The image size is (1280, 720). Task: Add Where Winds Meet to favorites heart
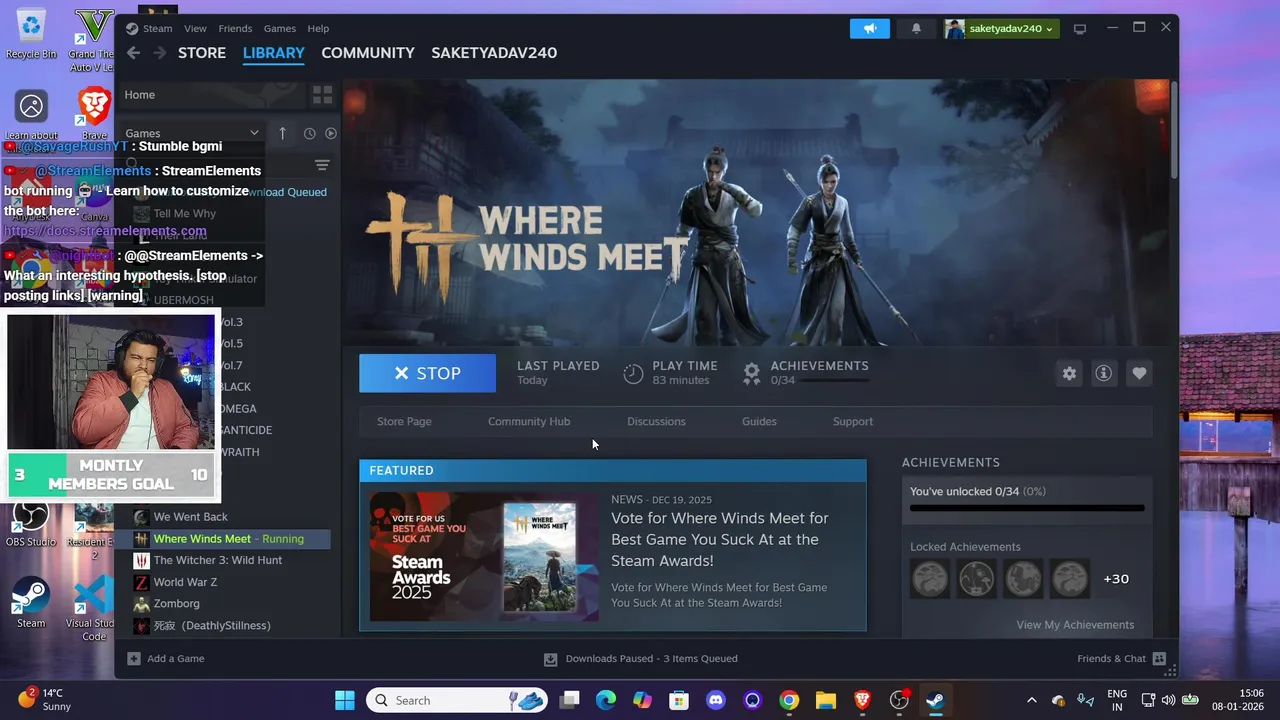point(1139,373)
